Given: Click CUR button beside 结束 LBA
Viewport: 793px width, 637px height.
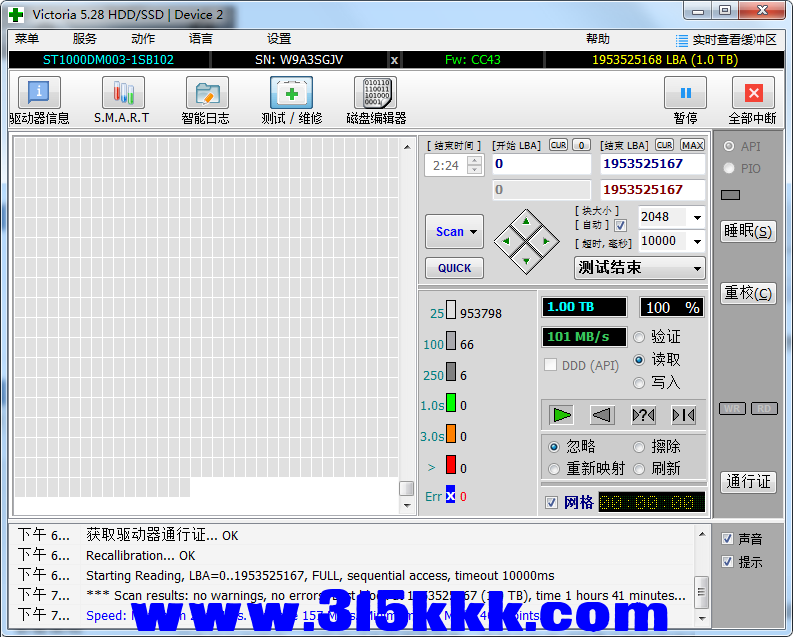Looking at the screenshot, I should [x=664, y=145].
